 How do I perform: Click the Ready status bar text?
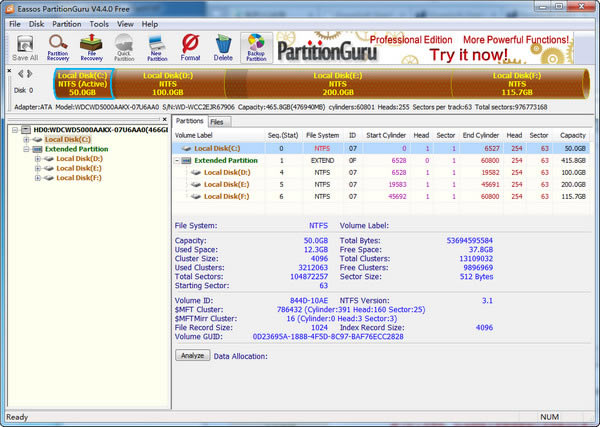(x=17, y=417)
